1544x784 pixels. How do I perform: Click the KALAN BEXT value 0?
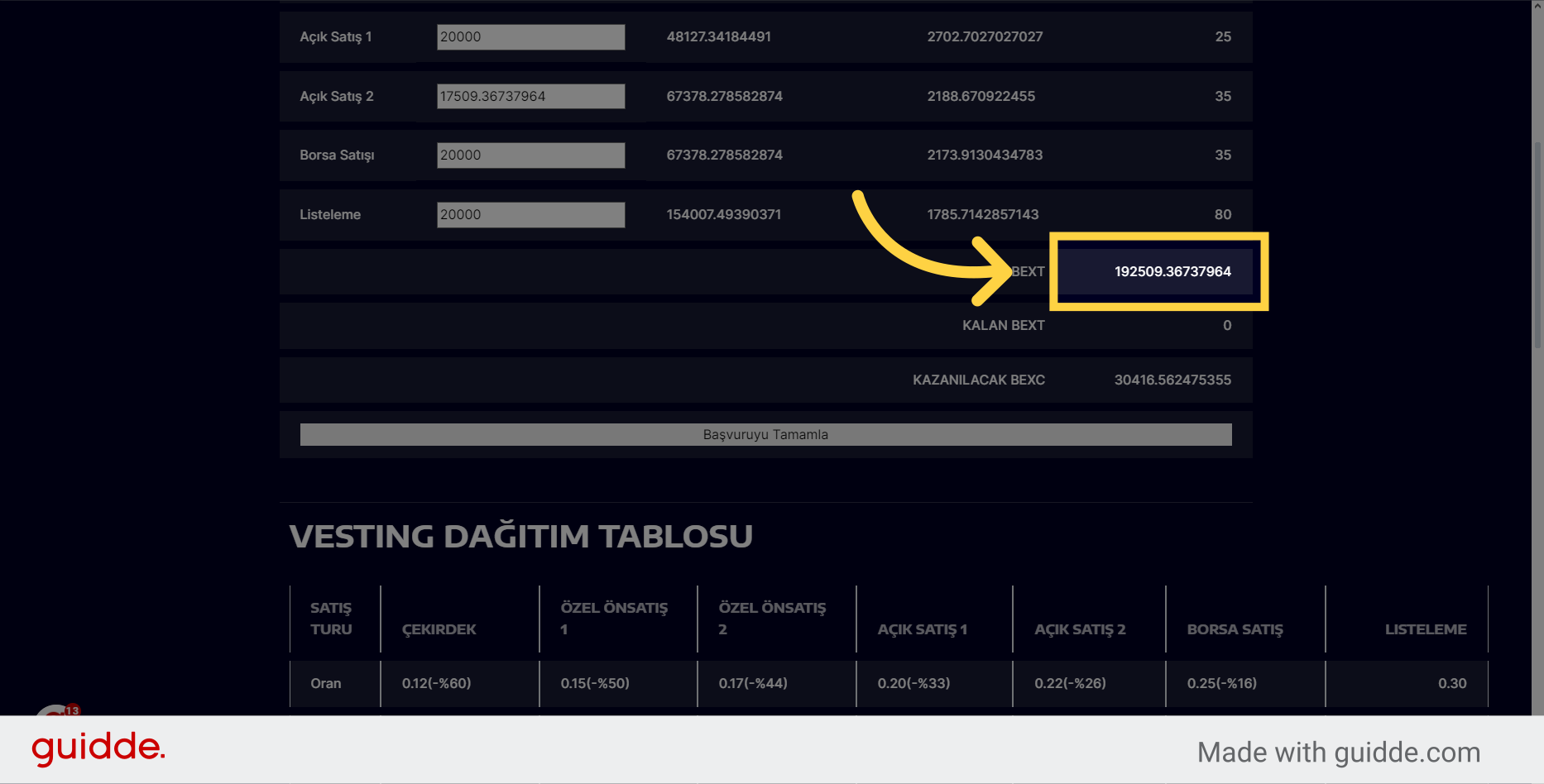1227,326
